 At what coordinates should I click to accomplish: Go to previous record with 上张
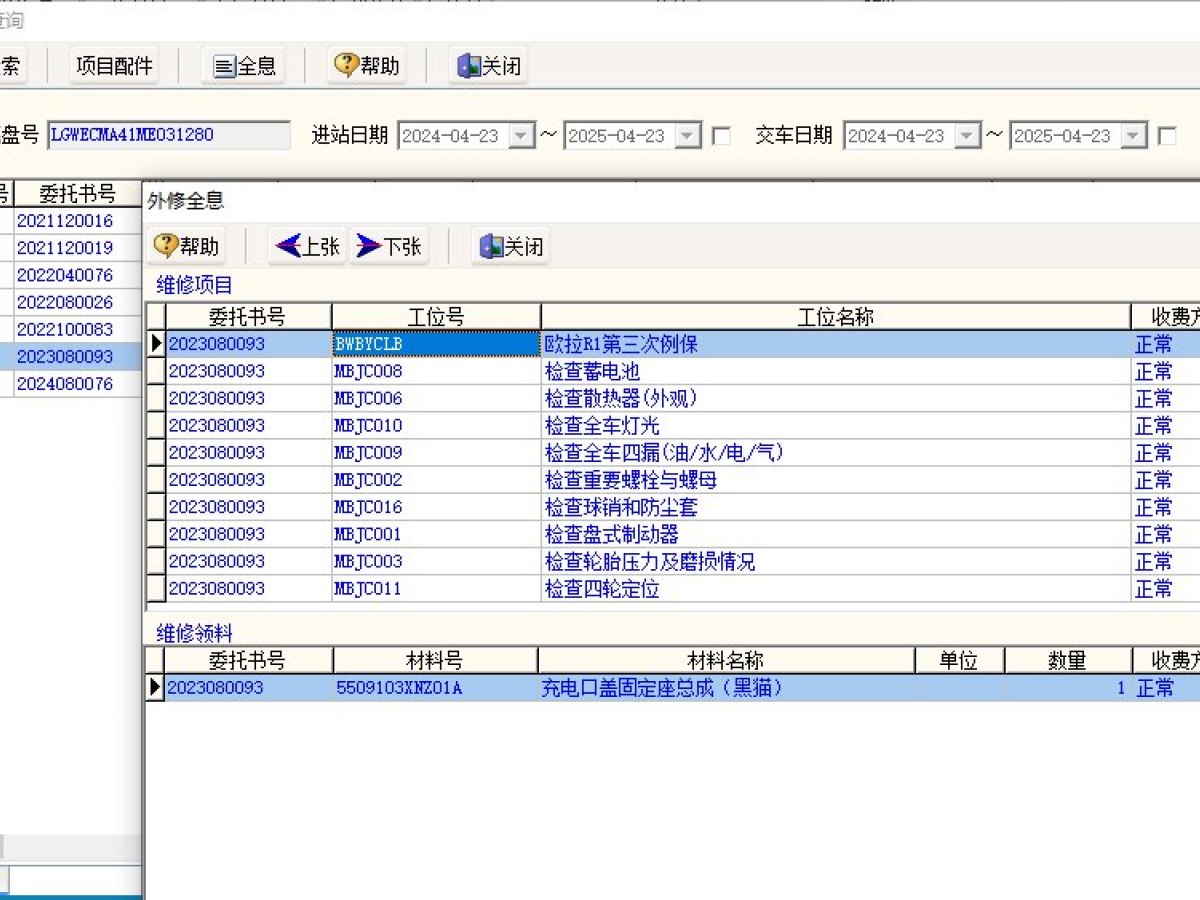(x=308, y=246)
